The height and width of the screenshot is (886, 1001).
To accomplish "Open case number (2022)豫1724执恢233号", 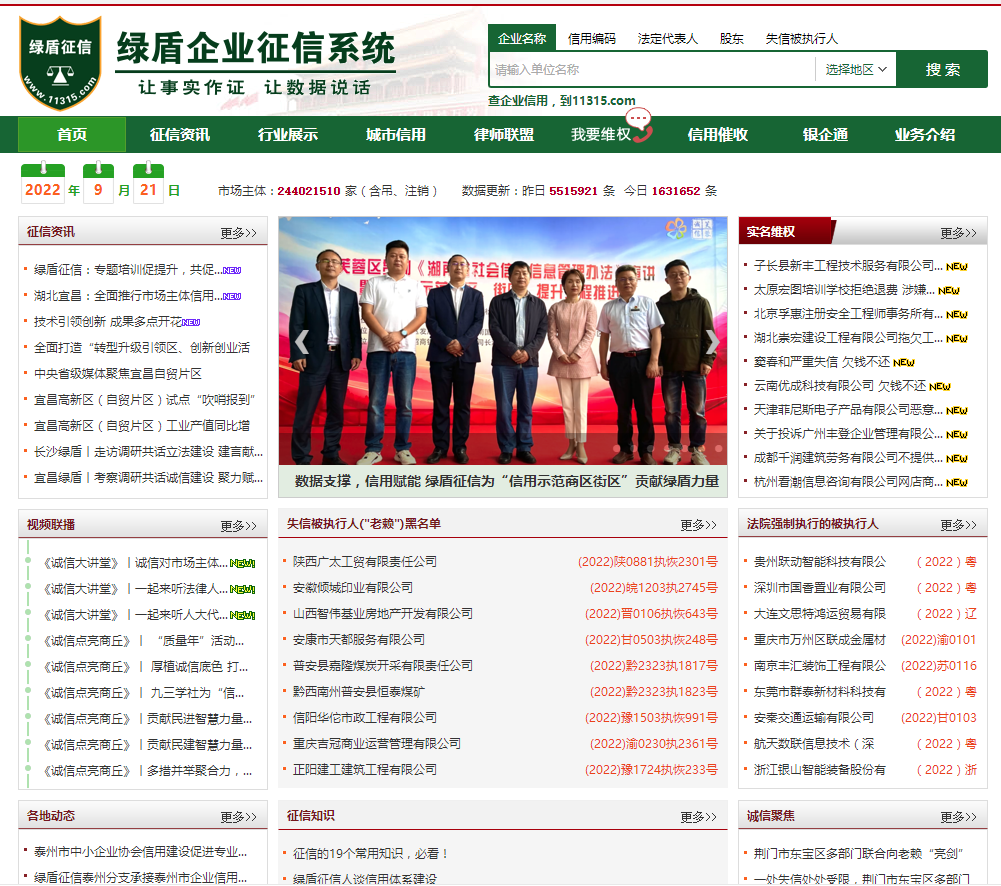I will coord(651,770).
